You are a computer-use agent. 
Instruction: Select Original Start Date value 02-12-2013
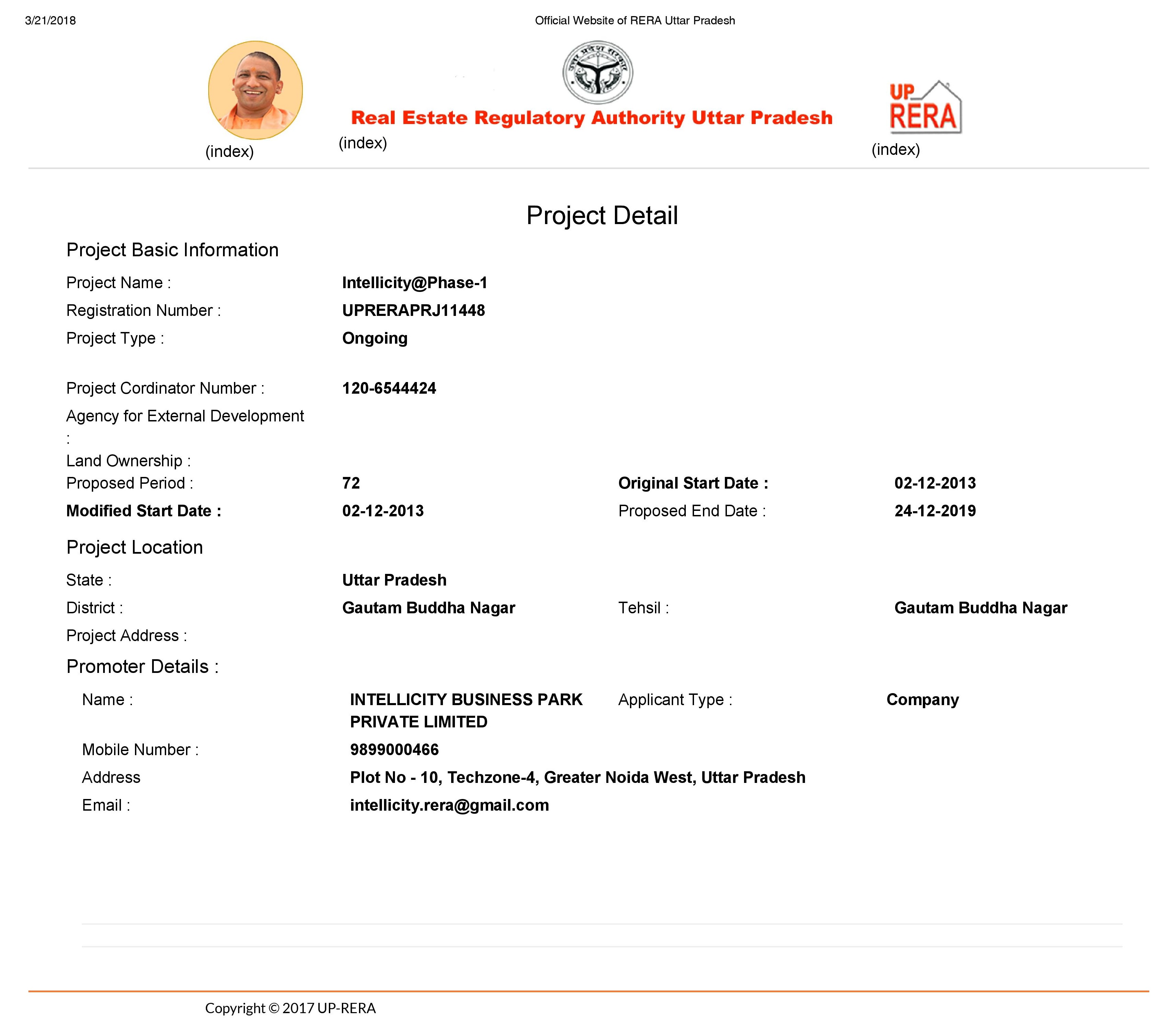pyautogui.click(x=935, y=483)
